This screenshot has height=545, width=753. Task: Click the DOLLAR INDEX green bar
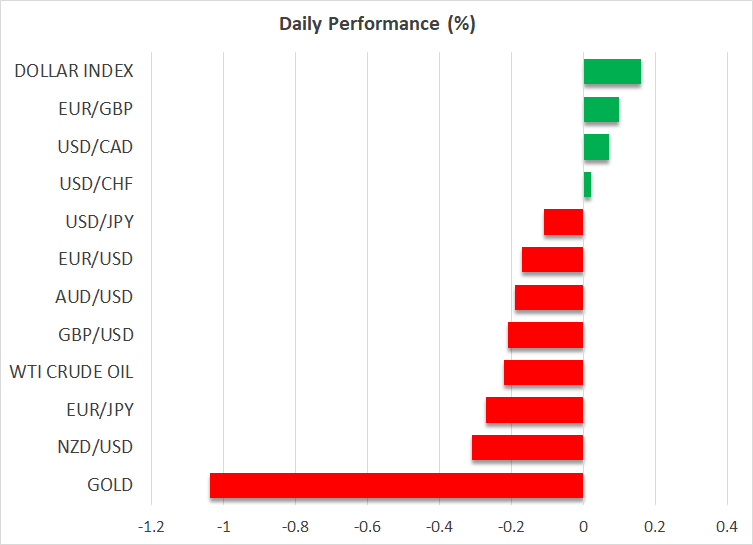tap(612, 72)
